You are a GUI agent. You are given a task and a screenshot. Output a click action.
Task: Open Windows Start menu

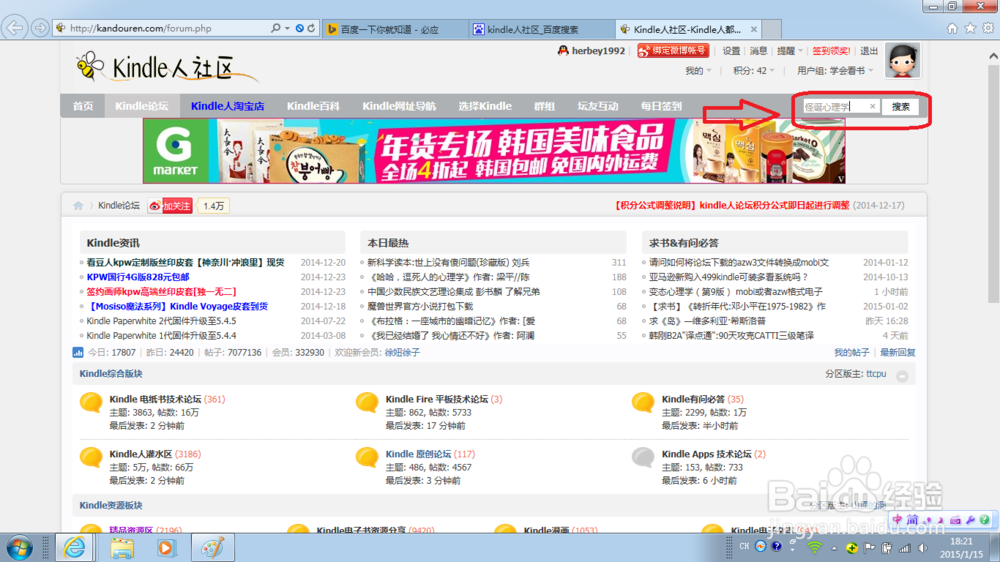20,548
